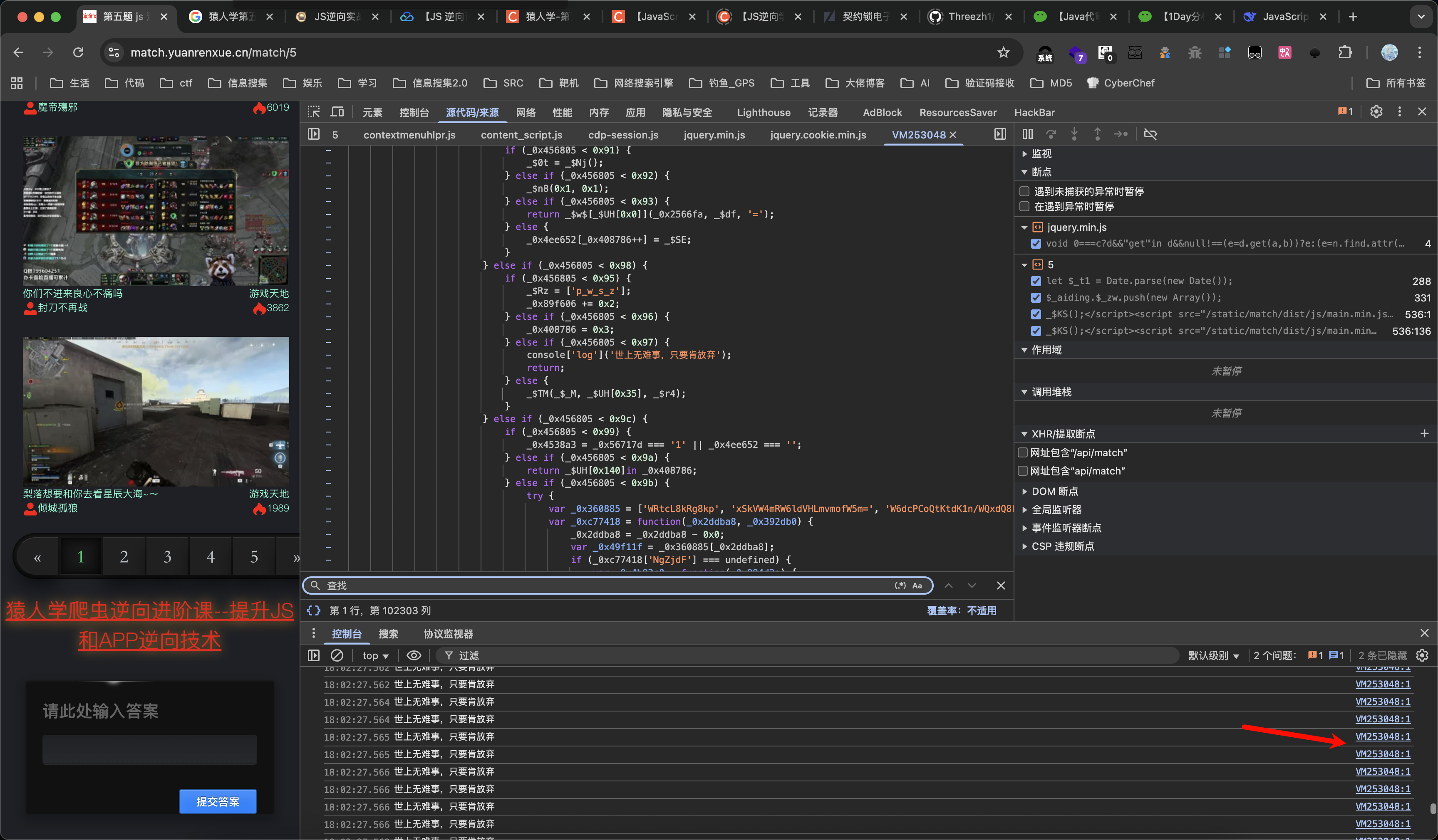This screenshot has height=840, width=1438.
Task: Click the answer input field
Action: 149,749
